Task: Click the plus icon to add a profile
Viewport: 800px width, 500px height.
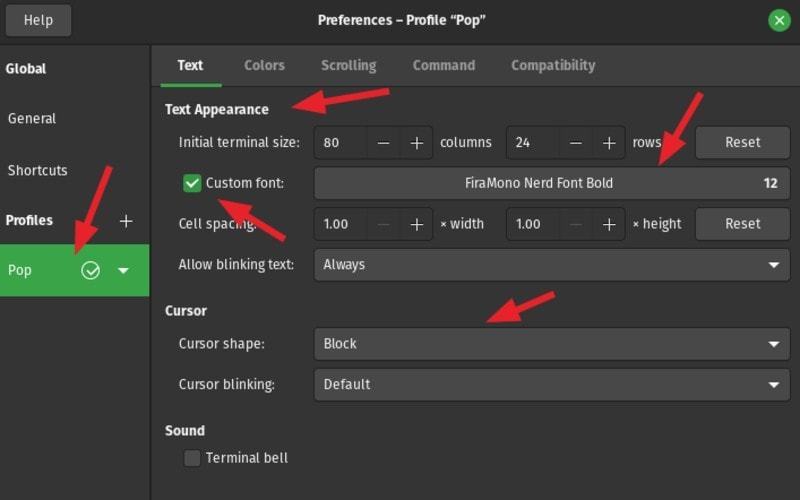Action: pos(126,221)
